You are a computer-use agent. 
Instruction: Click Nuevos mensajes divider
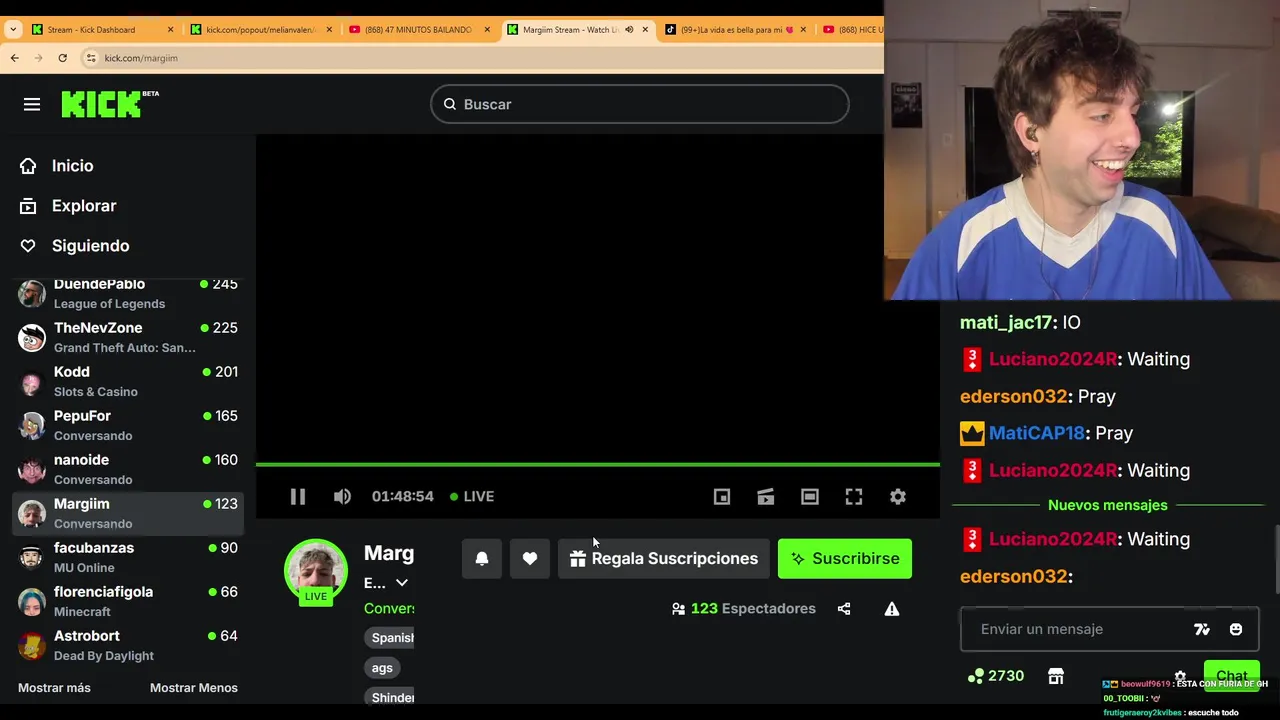tap(1108, 505)
